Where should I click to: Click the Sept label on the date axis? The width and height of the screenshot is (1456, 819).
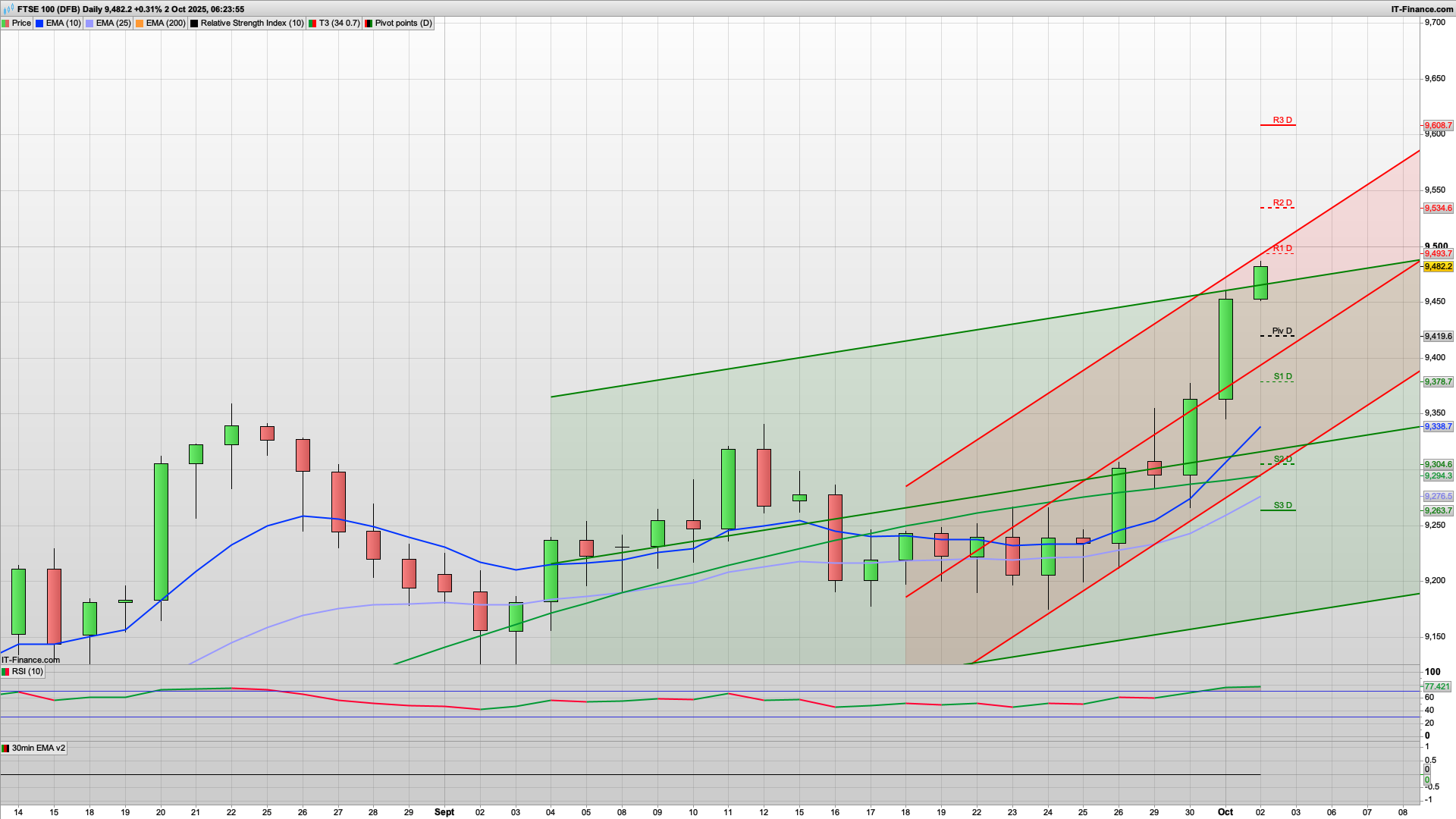(x=444, y=812)
